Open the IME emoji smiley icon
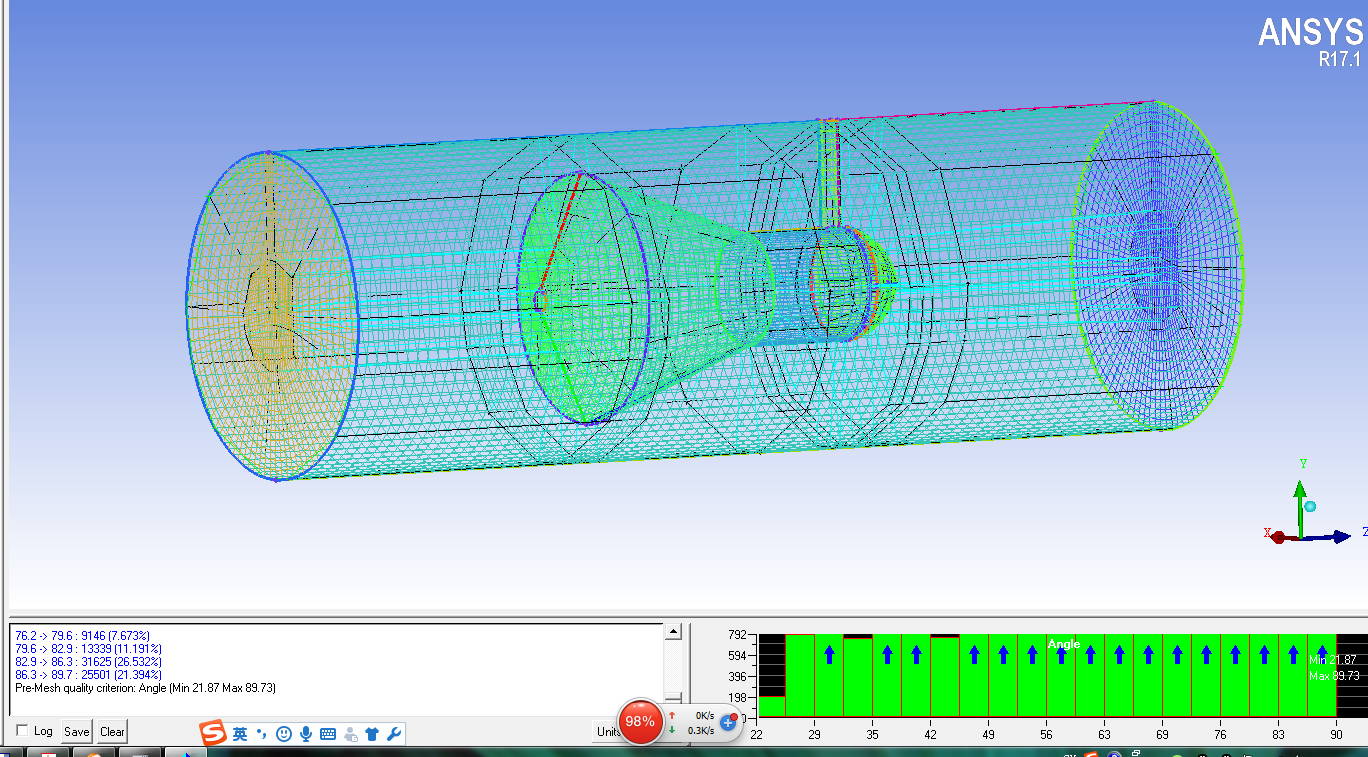1368x757 pixels. click(x=284, y=734)
